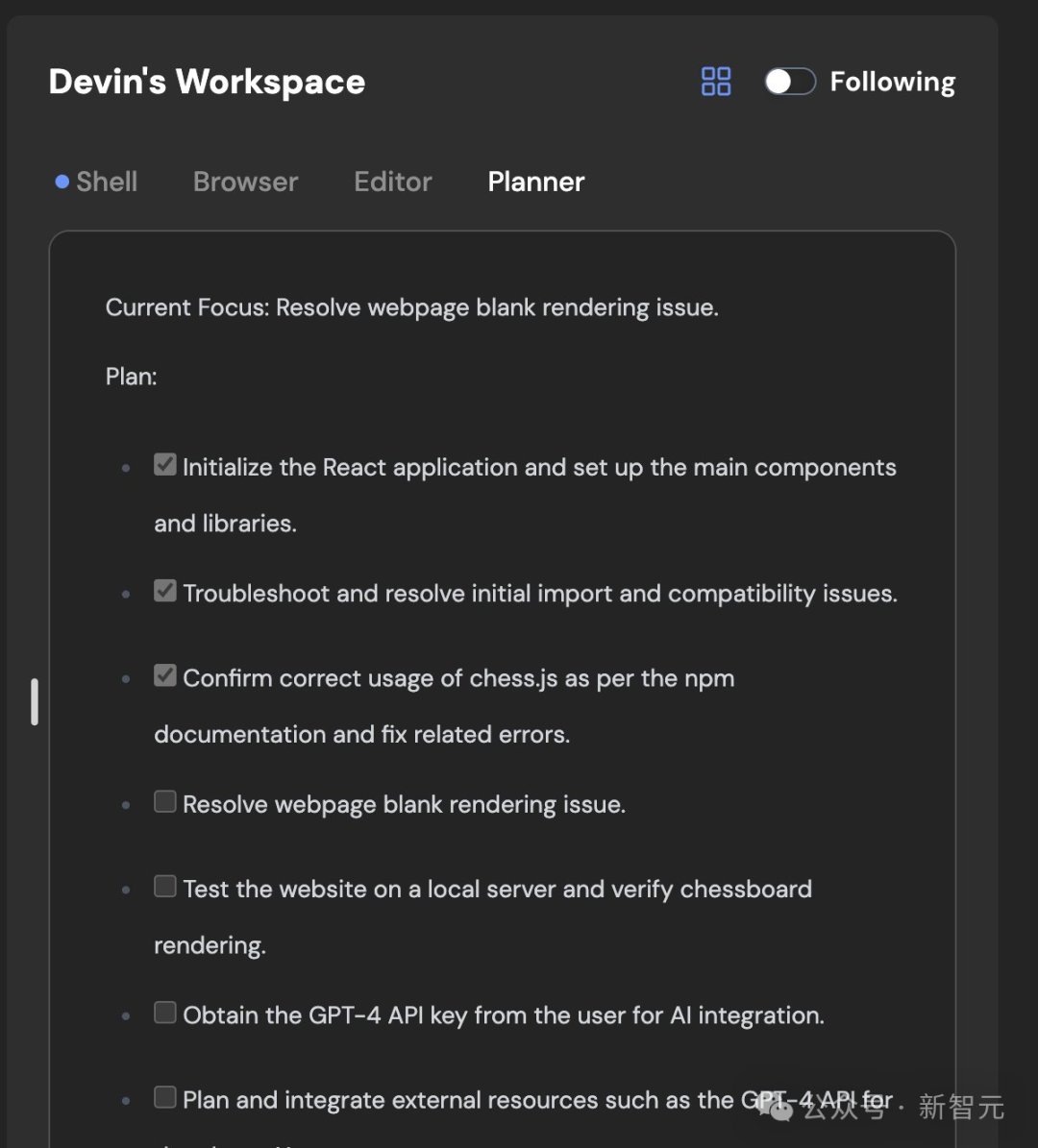Screen dimensions: 1038x1148
Task: Check the Obtain the GPT-4 API key checkbox
Action: 165,1014
